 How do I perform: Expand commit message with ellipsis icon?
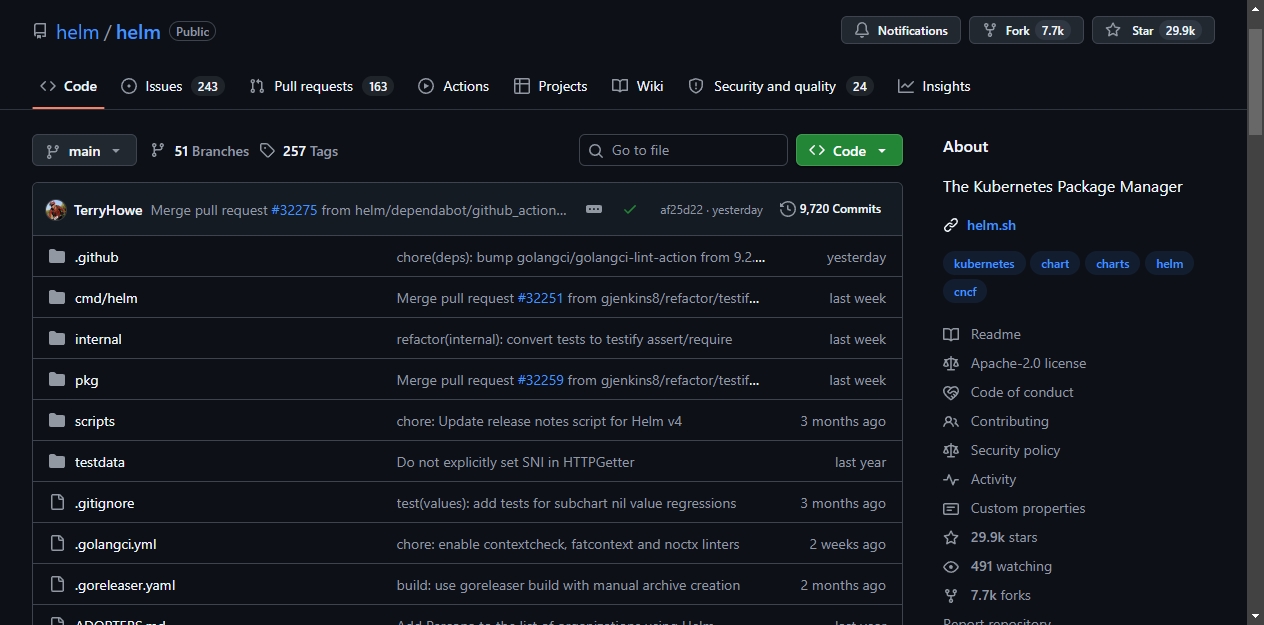click(594, 209)
